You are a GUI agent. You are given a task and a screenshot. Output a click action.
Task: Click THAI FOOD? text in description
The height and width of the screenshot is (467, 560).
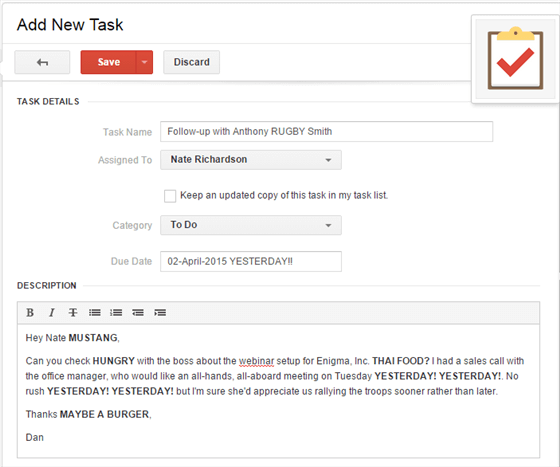tap(401, 361)
